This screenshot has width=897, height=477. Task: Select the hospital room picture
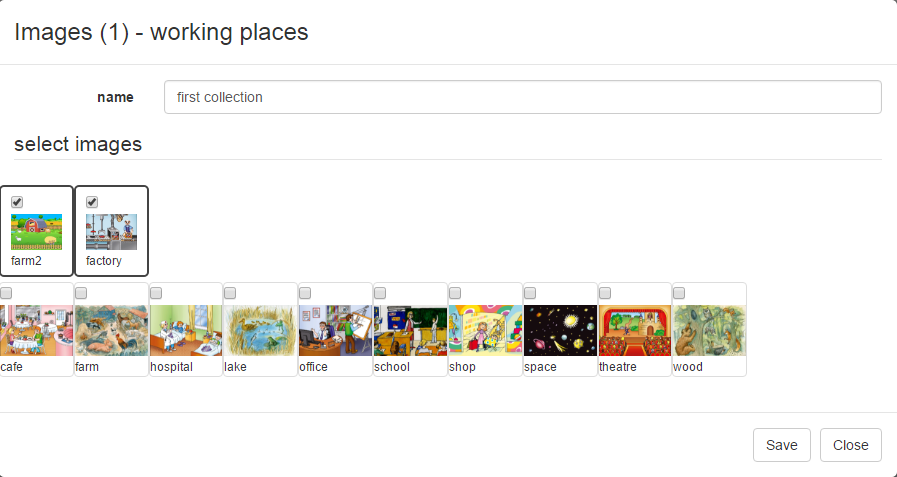coord(186,330)
